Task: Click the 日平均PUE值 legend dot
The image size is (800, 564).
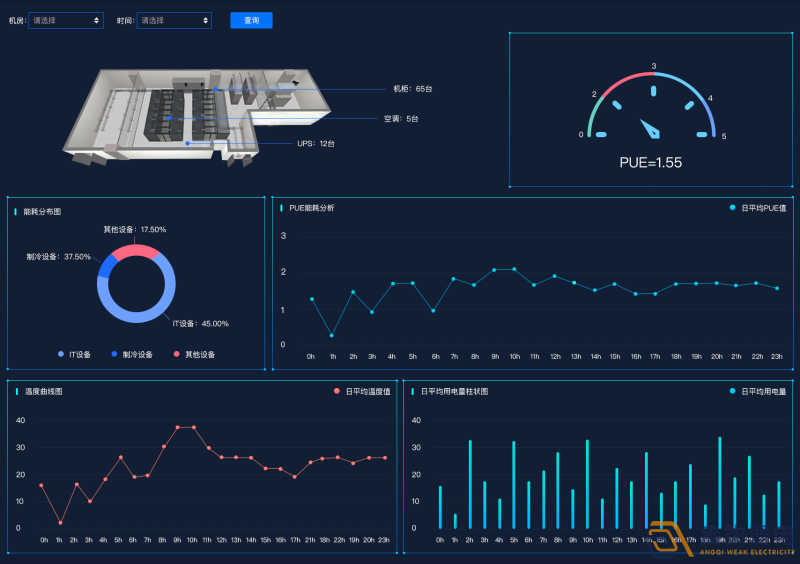Action: [732, 208]
